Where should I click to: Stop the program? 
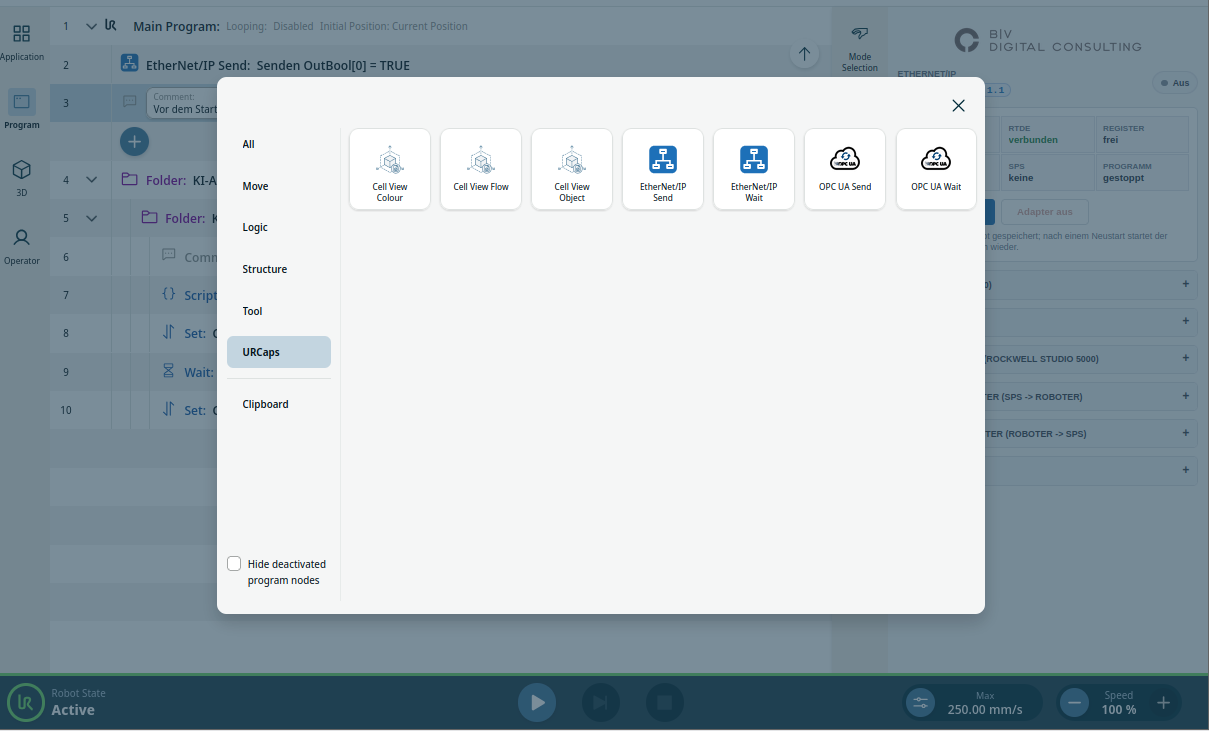pyautogui.click(x=665, y=703)
